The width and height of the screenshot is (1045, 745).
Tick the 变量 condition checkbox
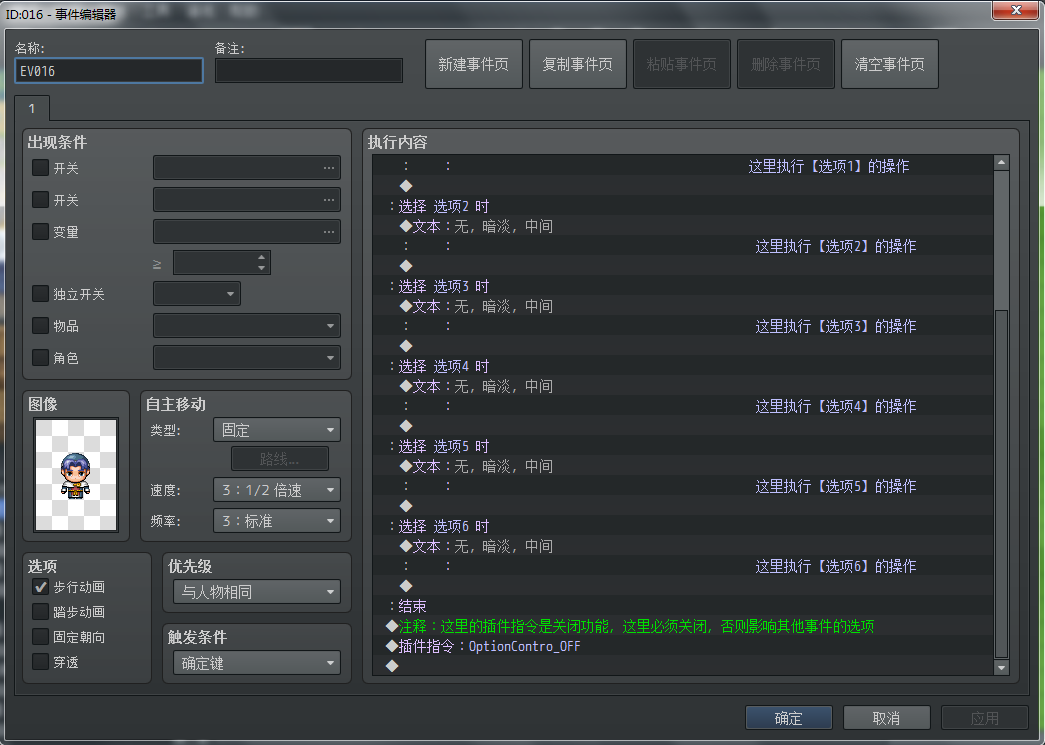[x=41, y=231]
